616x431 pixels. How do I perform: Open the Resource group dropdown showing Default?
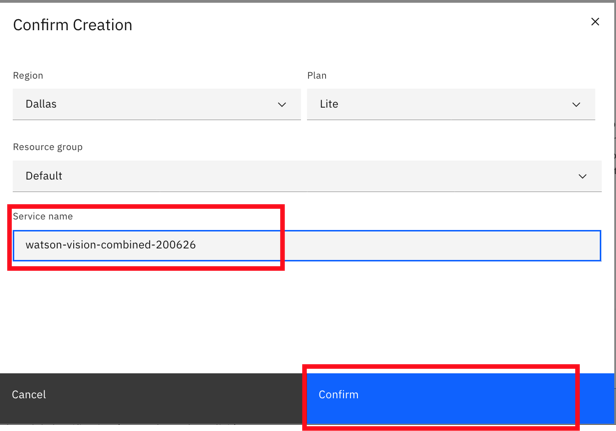pyautogui.click(x=307, y=176)
